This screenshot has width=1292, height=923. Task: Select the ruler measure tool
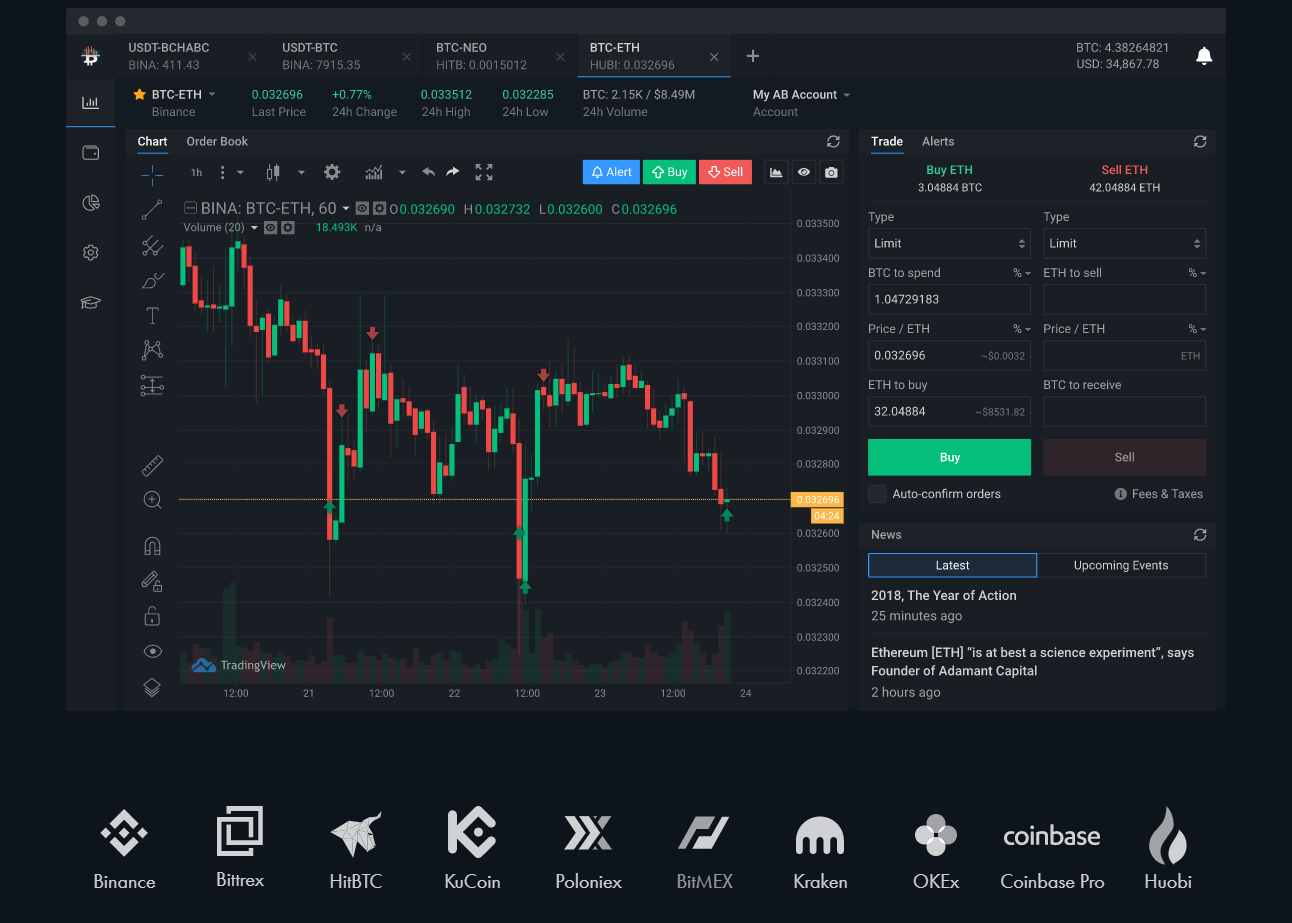(152, 465)
